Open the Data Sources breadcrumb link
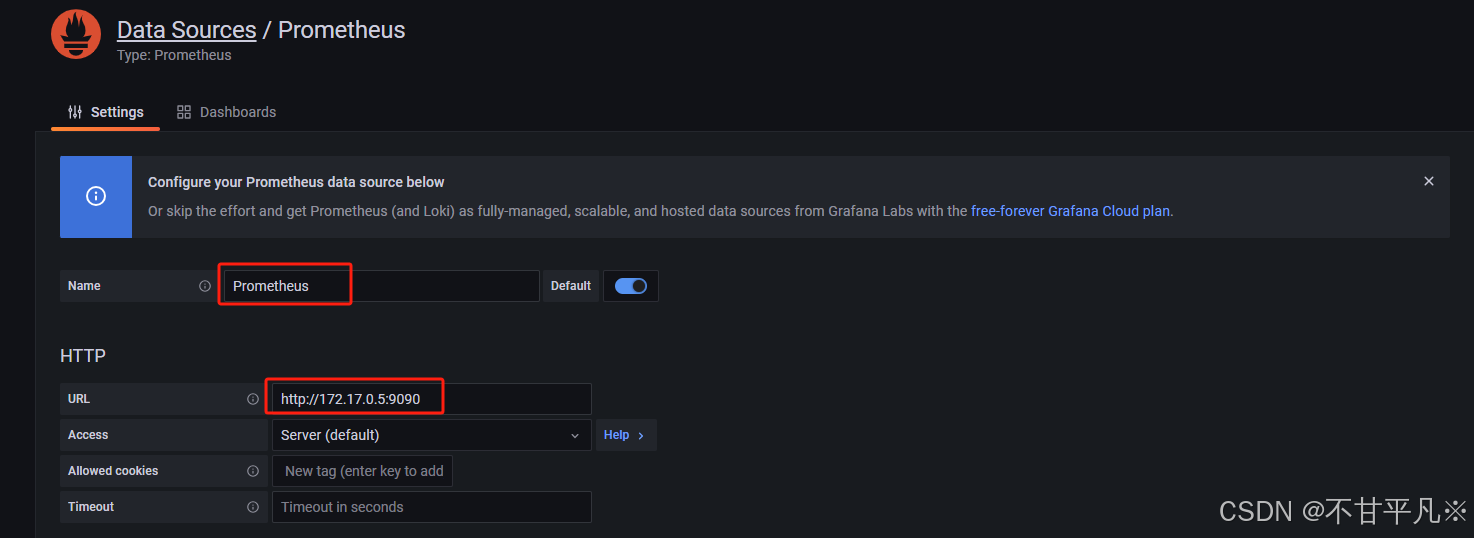This screenshot has height=538, width=1474. pyautogui.click(x=186, y=30)
